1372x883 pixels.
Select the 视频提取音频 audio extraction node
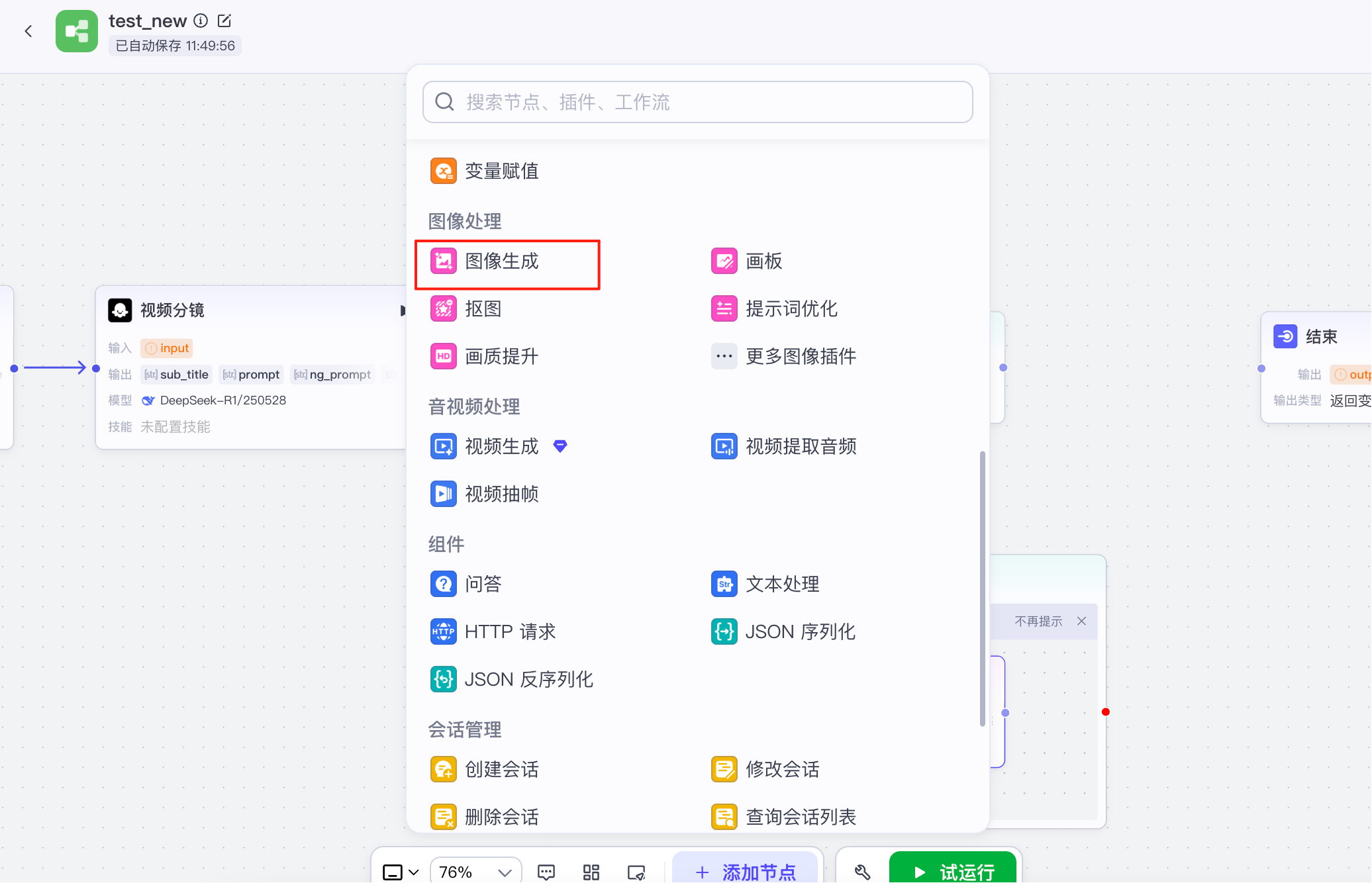point(801,446)
